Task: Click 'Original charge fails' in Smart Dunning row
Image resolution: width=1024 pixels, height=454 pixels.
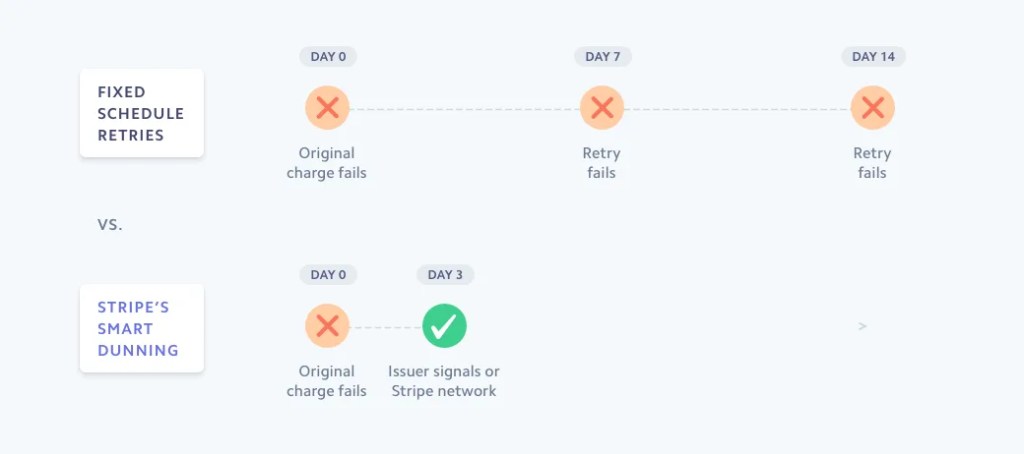Action: tap(326, 381)
